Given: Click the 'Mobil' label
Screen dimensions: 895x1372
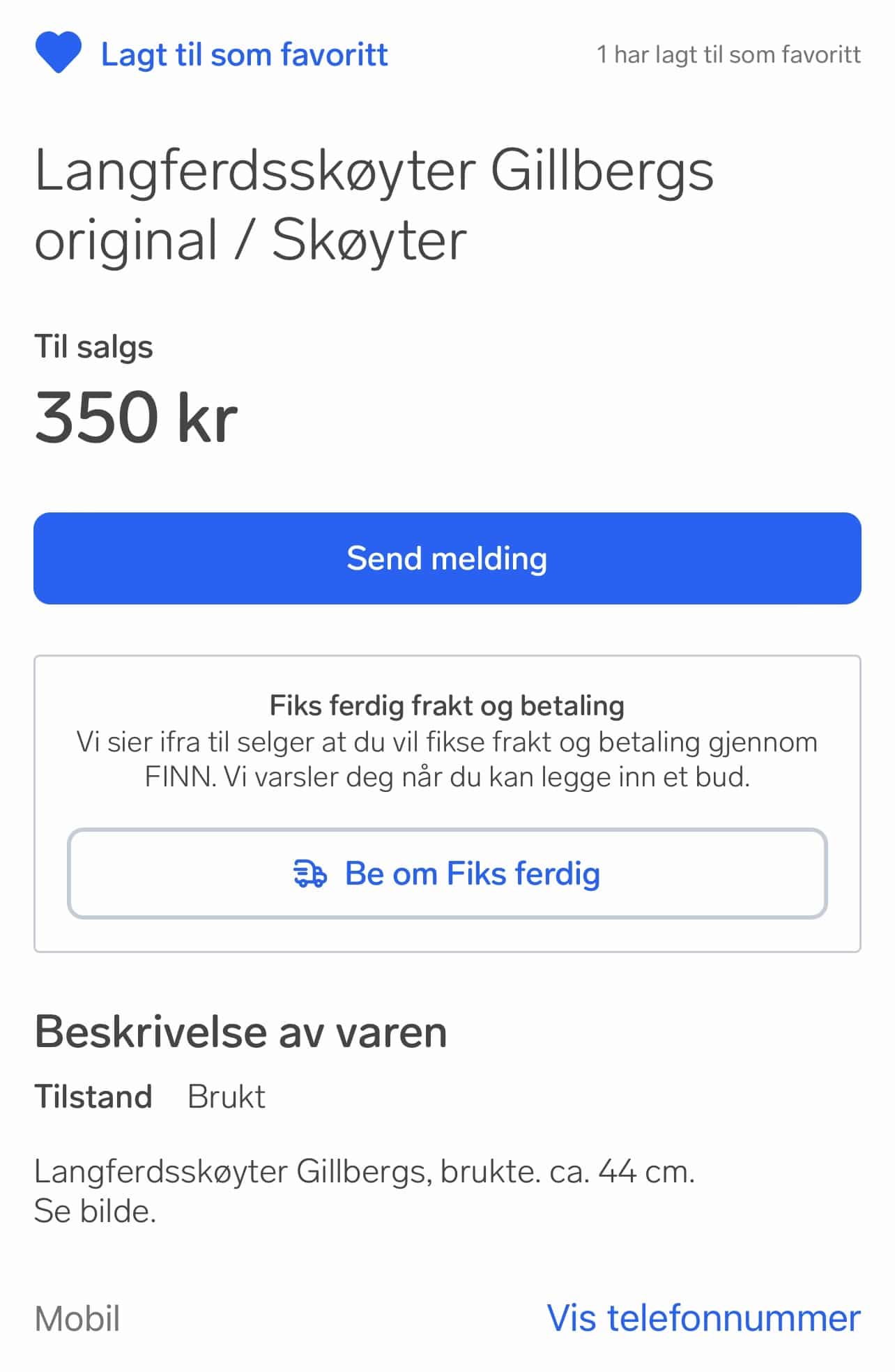Looking at the screenshot, I should pyautogui.click(x=77, y=1319).
